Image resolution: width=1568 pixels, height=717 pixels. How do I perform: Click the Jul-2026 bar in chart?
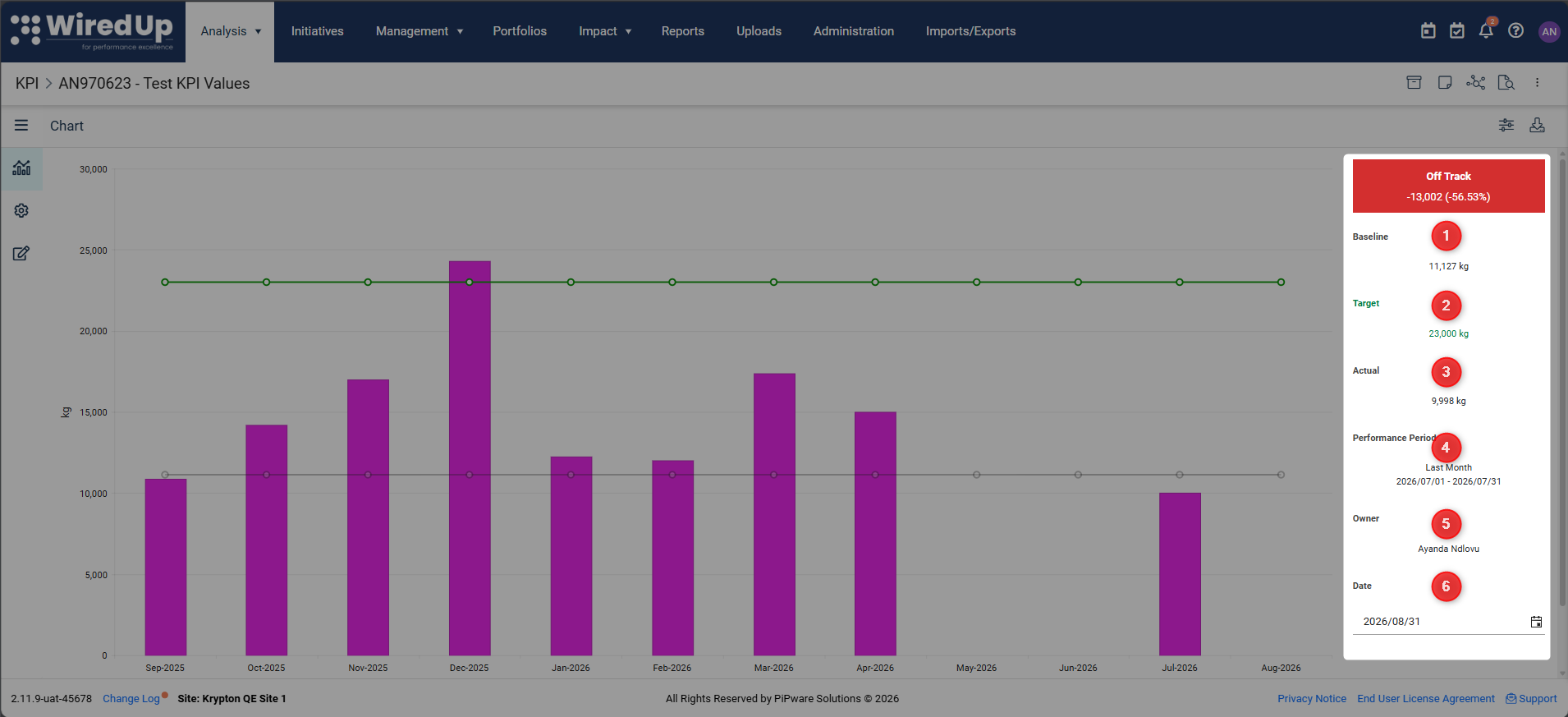[x=1180, y=574]
